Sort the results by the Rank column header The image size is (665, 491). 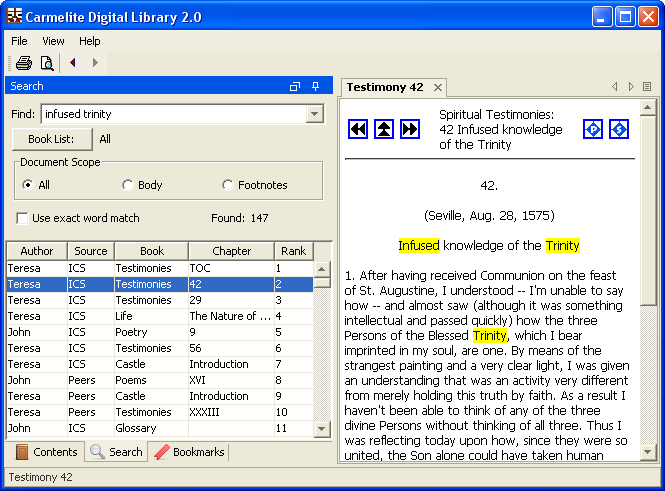(x=292, y=251)
